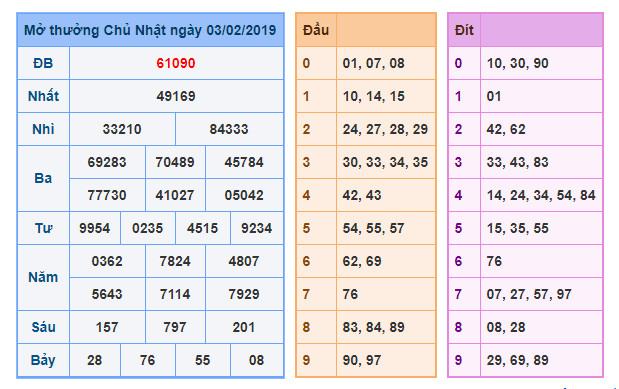Select third prize number 41027

[x=175, y=195]
